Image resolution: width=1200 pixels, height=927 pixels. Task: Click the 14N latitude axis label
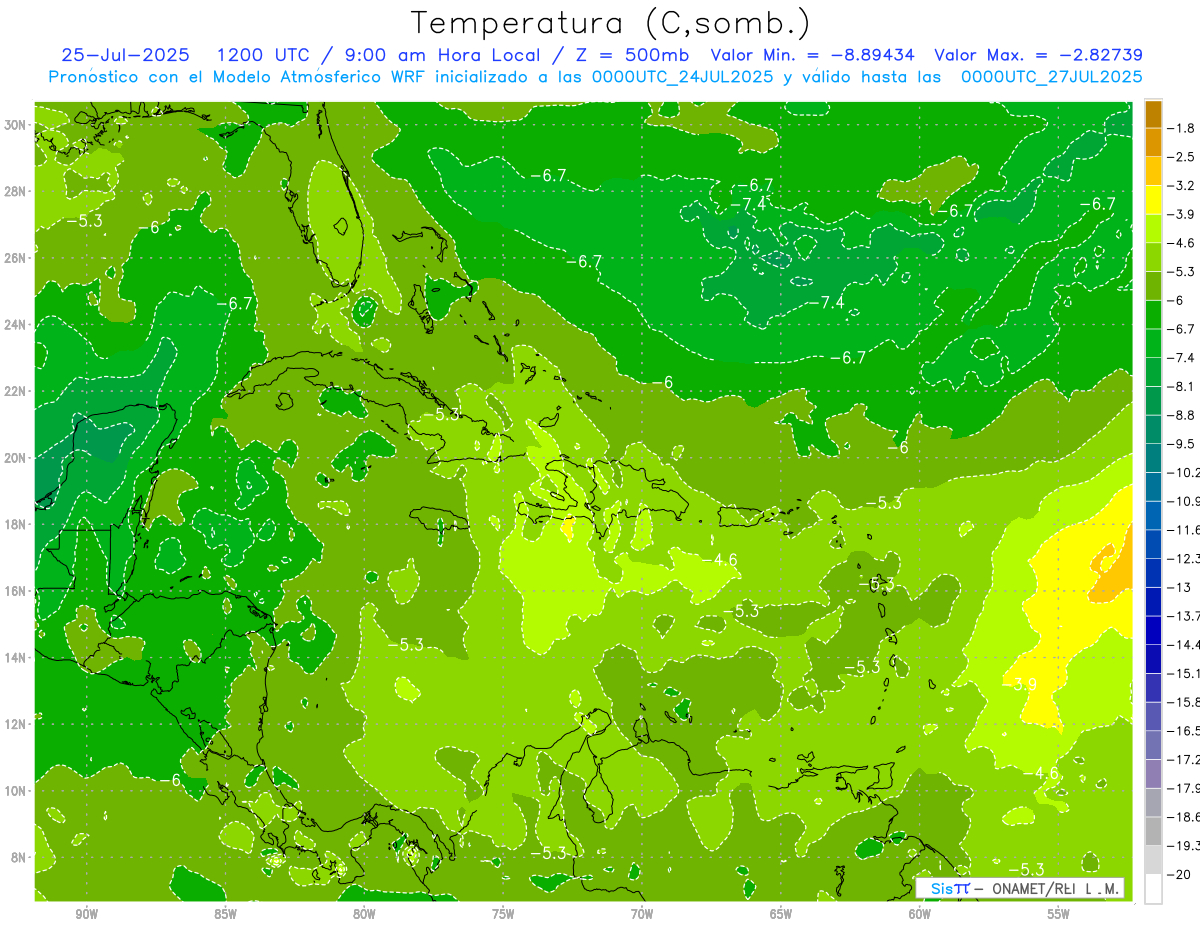pyautogui.click(x=17, y=658)
